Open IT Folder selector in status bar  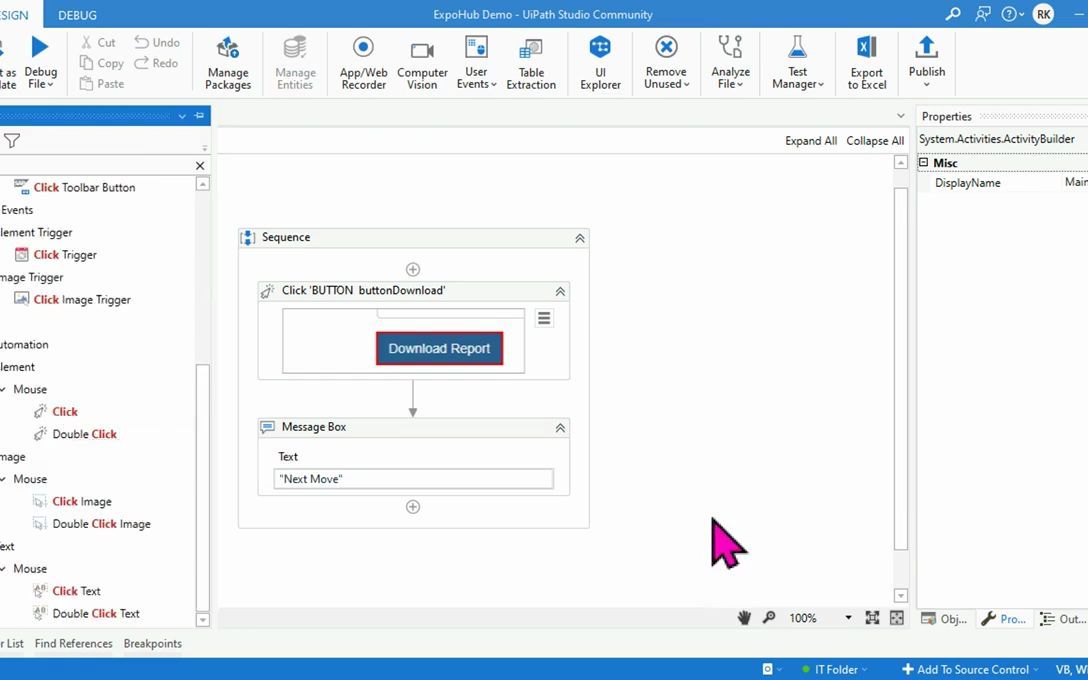pyautogui.click(x=835, y=670)
